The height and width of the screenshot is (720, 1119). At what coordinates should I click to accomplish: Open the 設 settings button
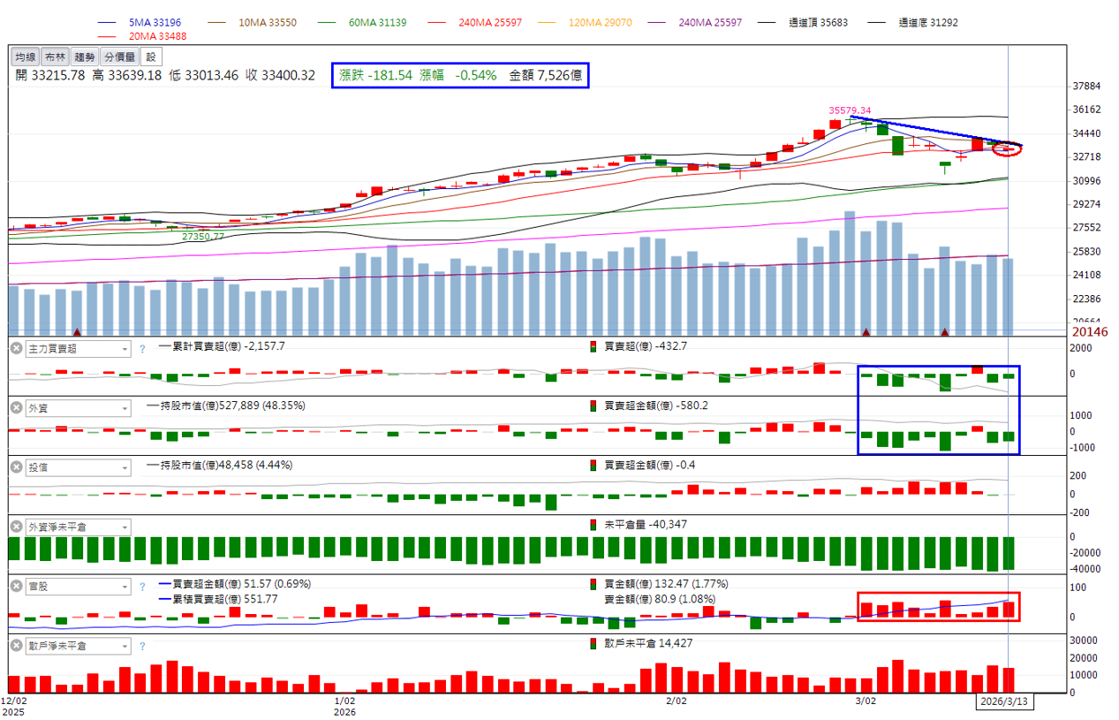(x=151, y=57)
